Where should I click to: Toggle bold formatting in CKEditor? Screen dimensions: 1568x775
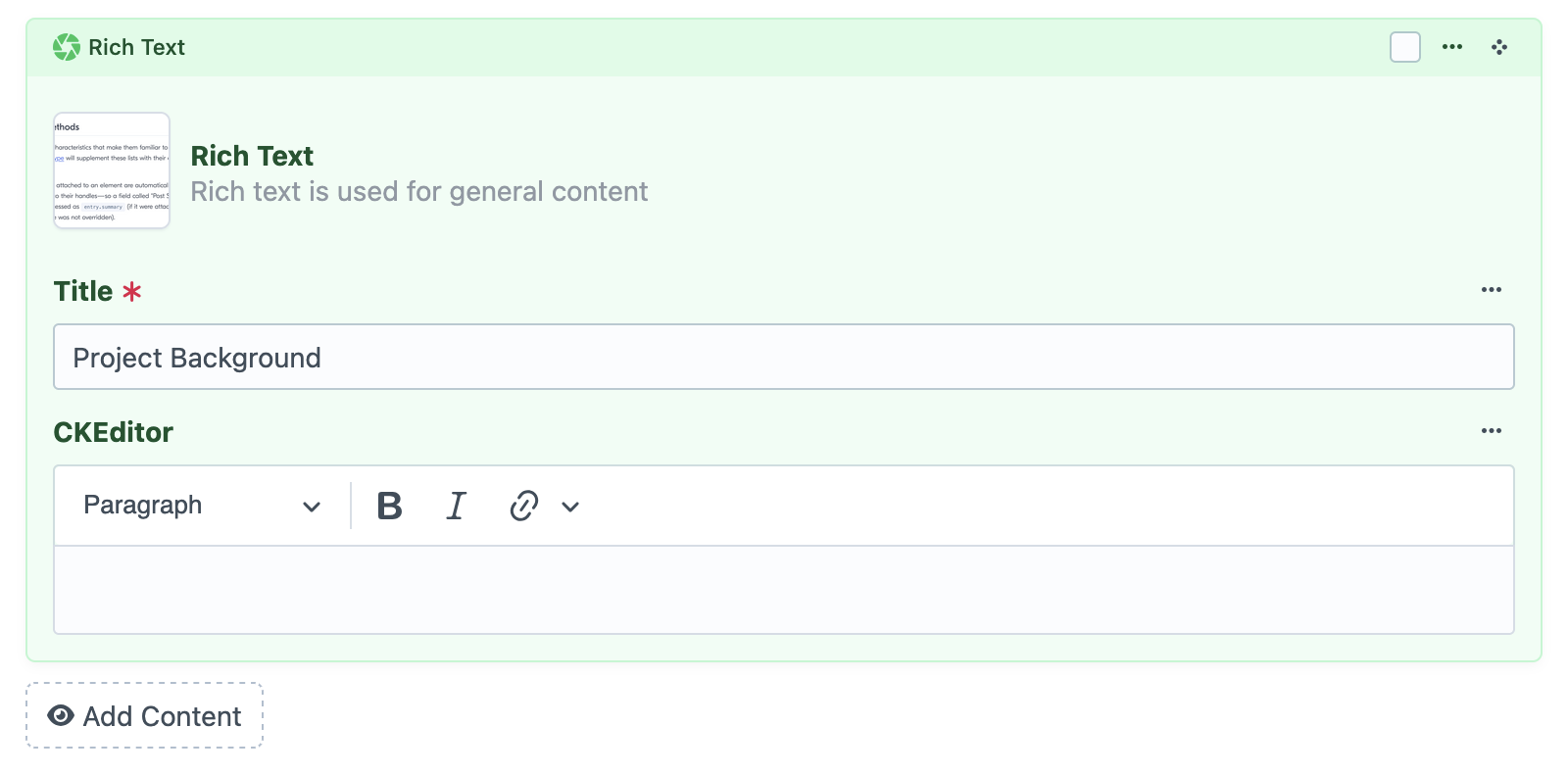(389, 506)
